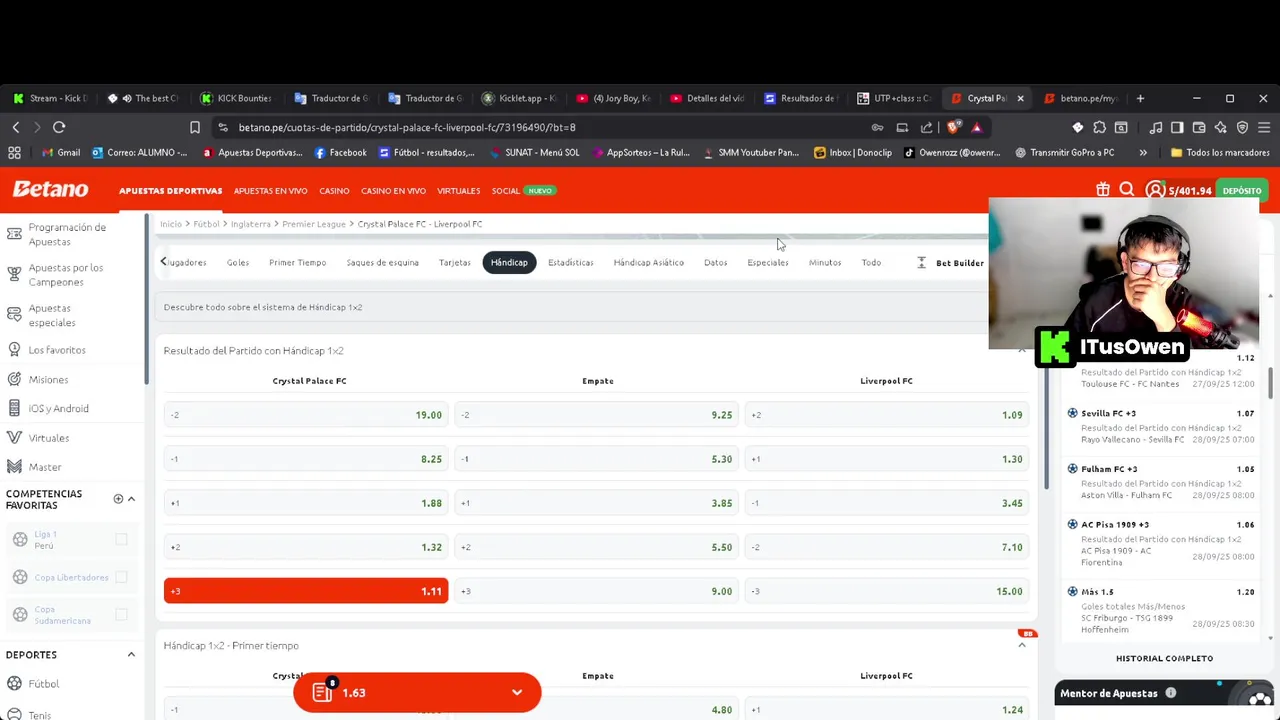Open the browser main menu hamburger
The image size is (1280, 720).
[1264, 127]
